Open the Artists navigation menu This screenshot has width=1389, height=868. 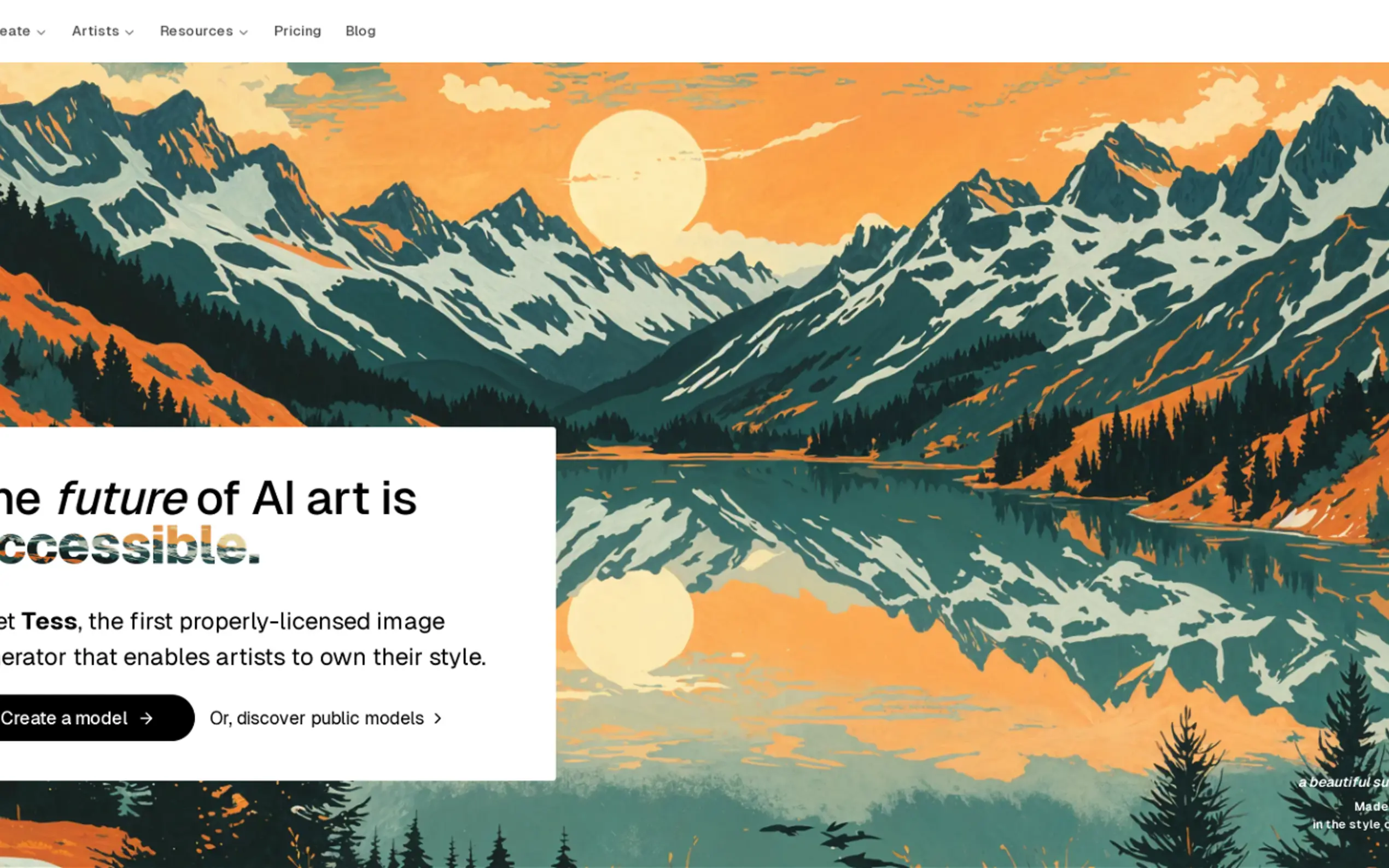[103, 31]
